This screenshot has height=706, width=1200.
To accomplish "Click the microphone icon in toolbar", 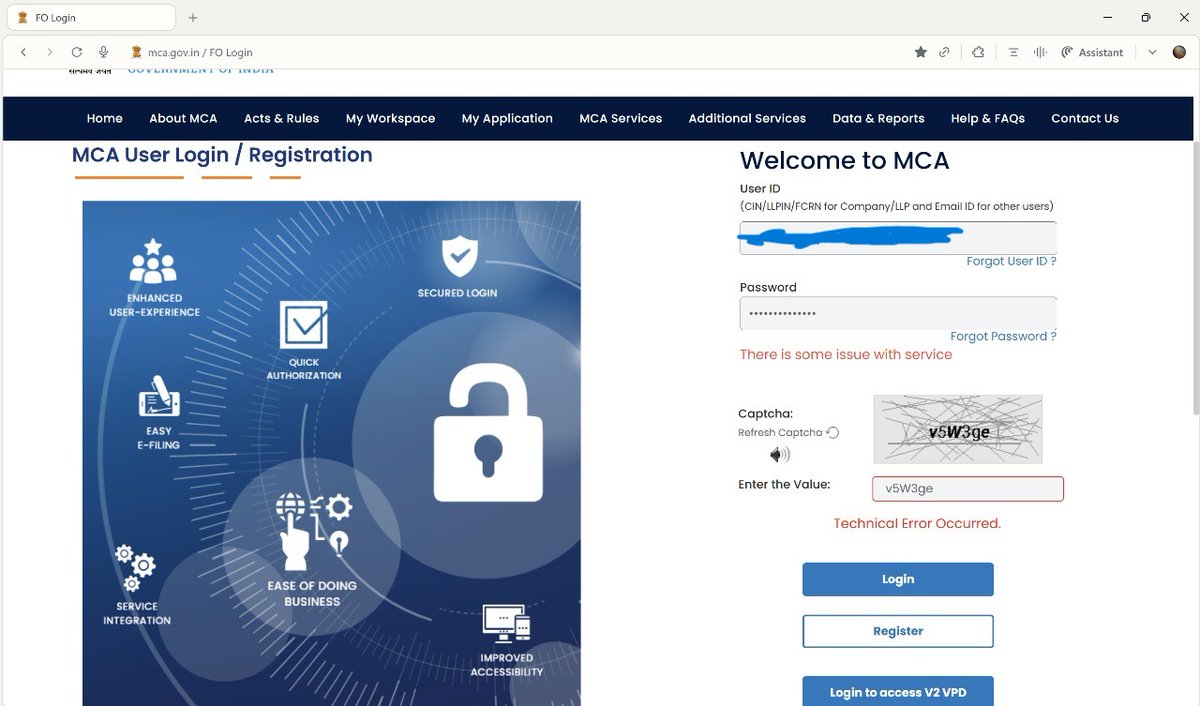I will (103, 52).
